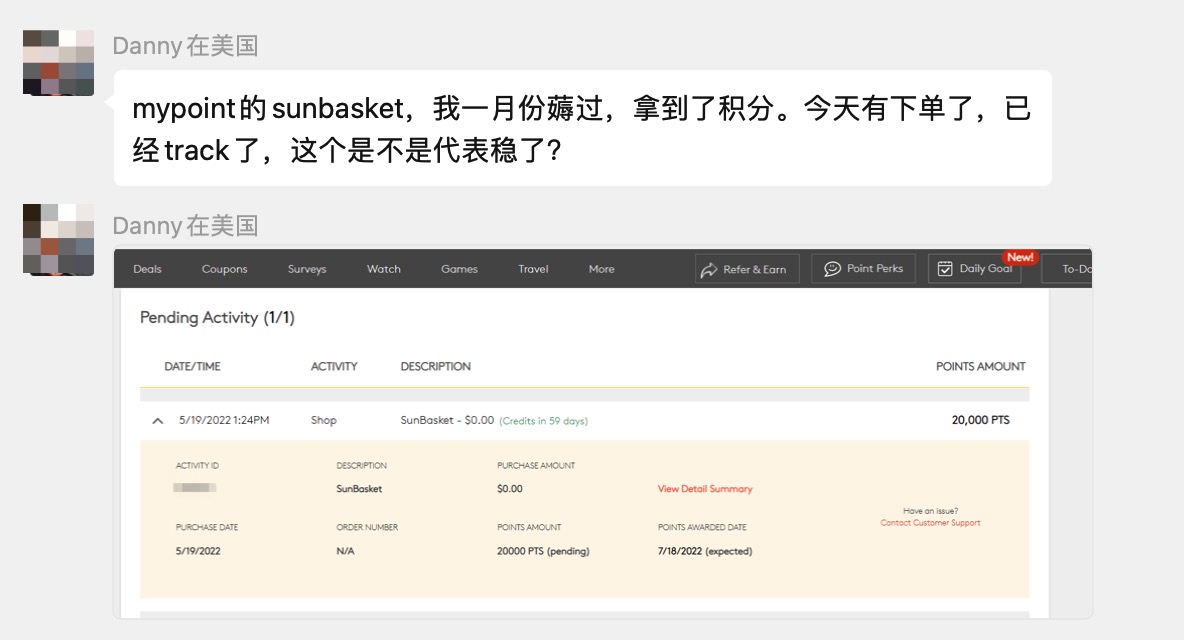Image resolution: width=1184 pixels, height=640 pixels.
Task: Click the Refer & Earn arrow icon
Action: (x=708, y=268)
